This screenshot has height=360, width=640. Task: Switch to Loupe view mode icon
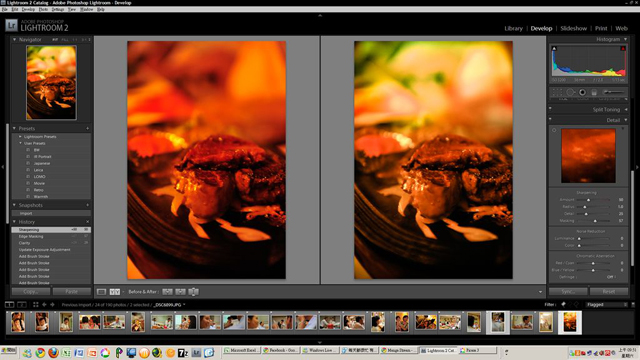(102, 292)
